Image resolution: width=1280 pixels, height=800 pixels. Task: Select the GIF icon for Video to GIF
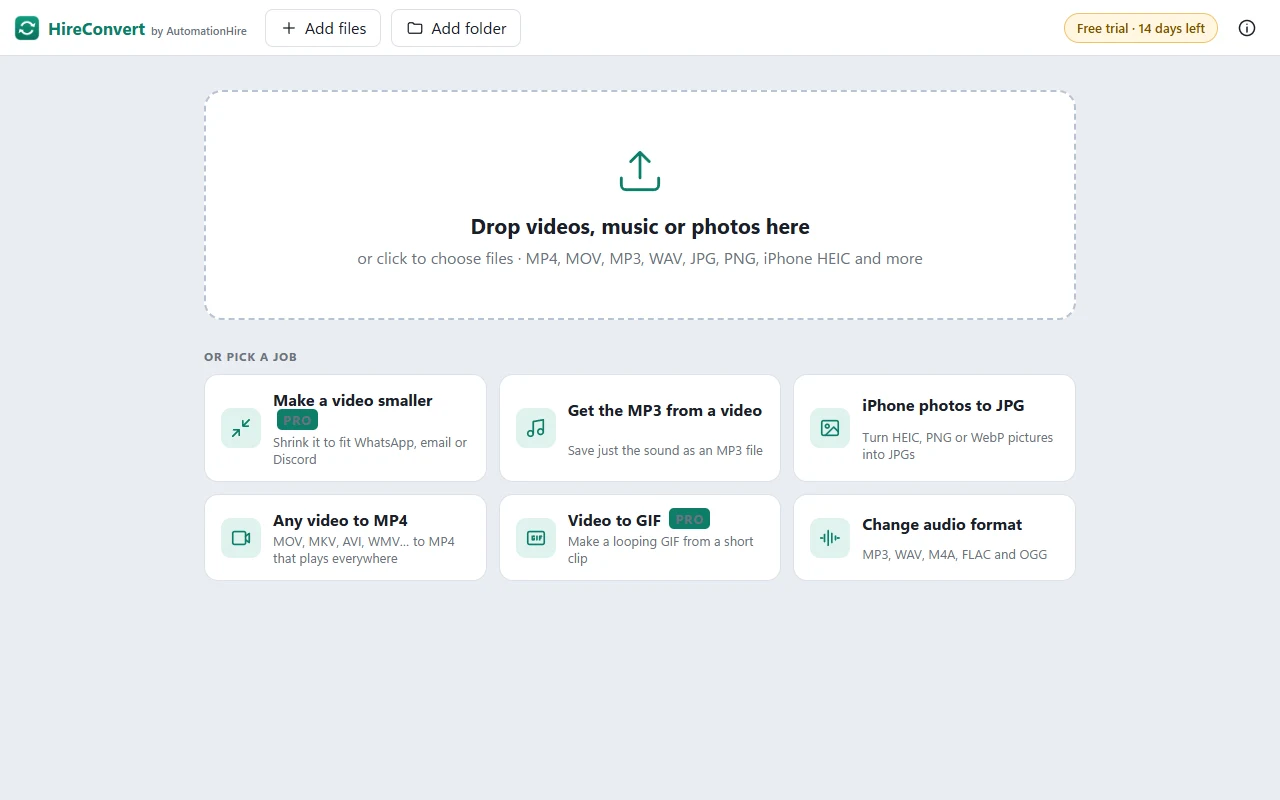(x=536, y=538)
